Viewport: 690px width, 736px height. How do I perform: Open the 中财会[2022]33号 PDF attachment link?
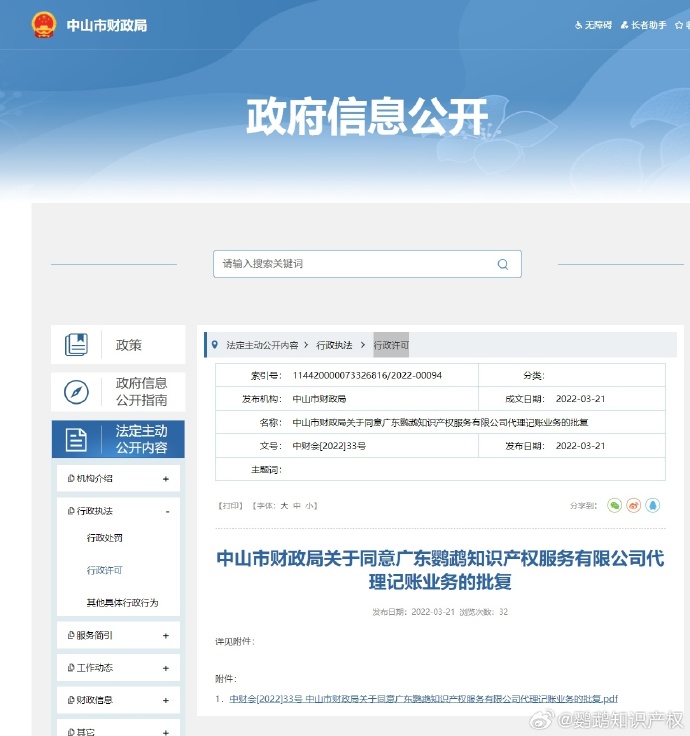(424, 698)
